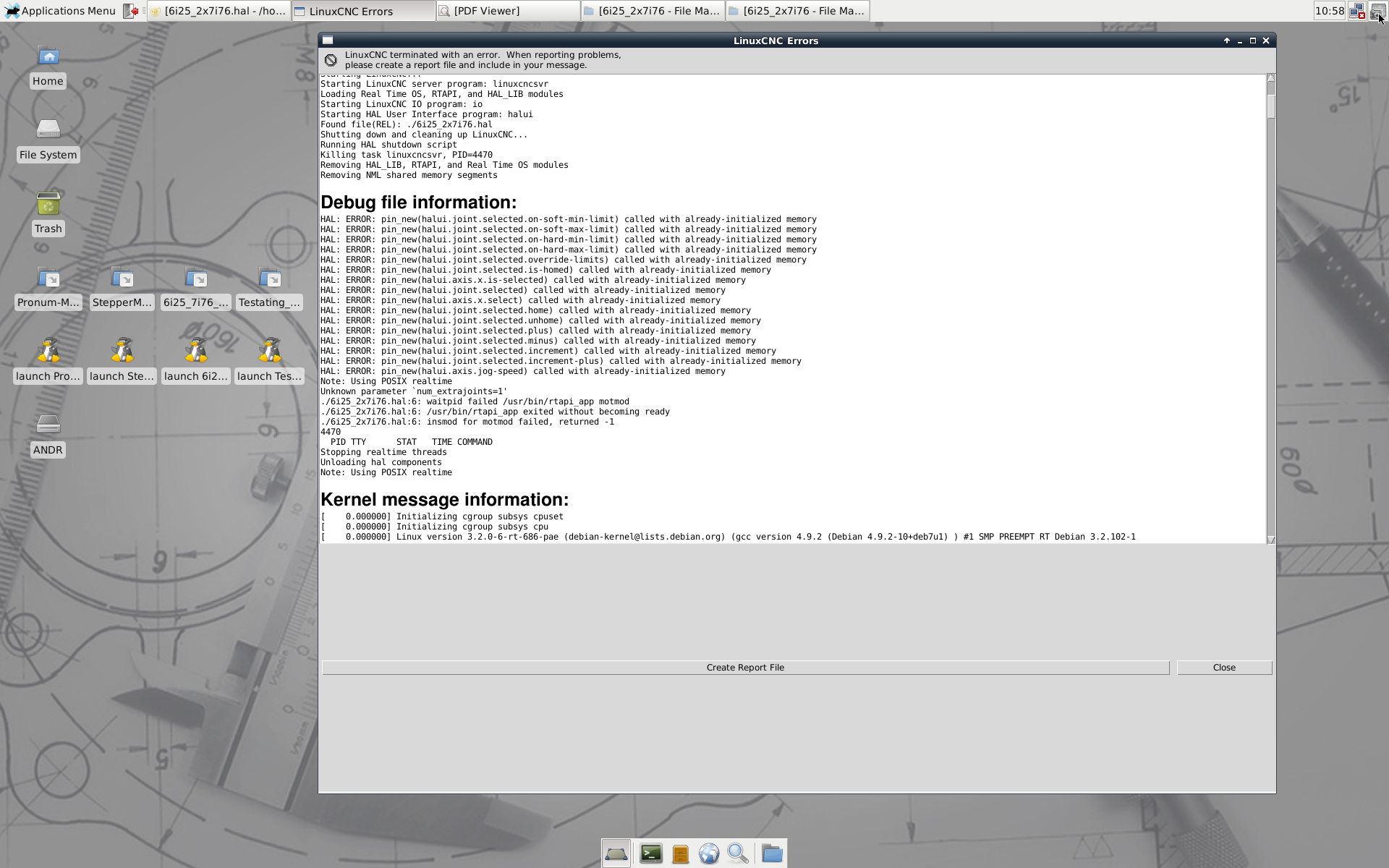Click the 'Unloading hal components' line

(x=381, y=462)
